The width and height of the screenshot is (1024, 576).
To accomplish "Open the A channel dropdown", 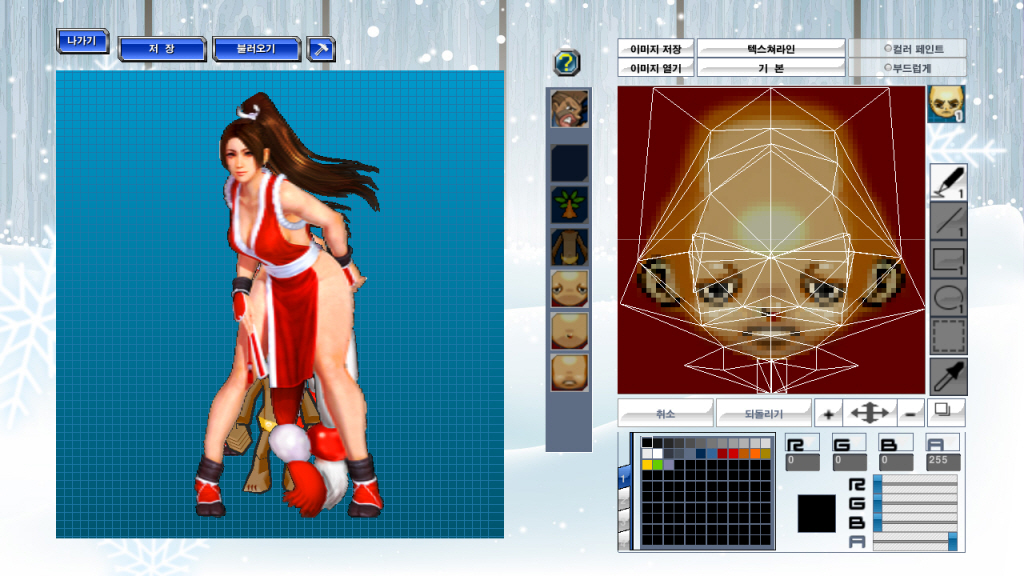I will click(x=942, y=443).
